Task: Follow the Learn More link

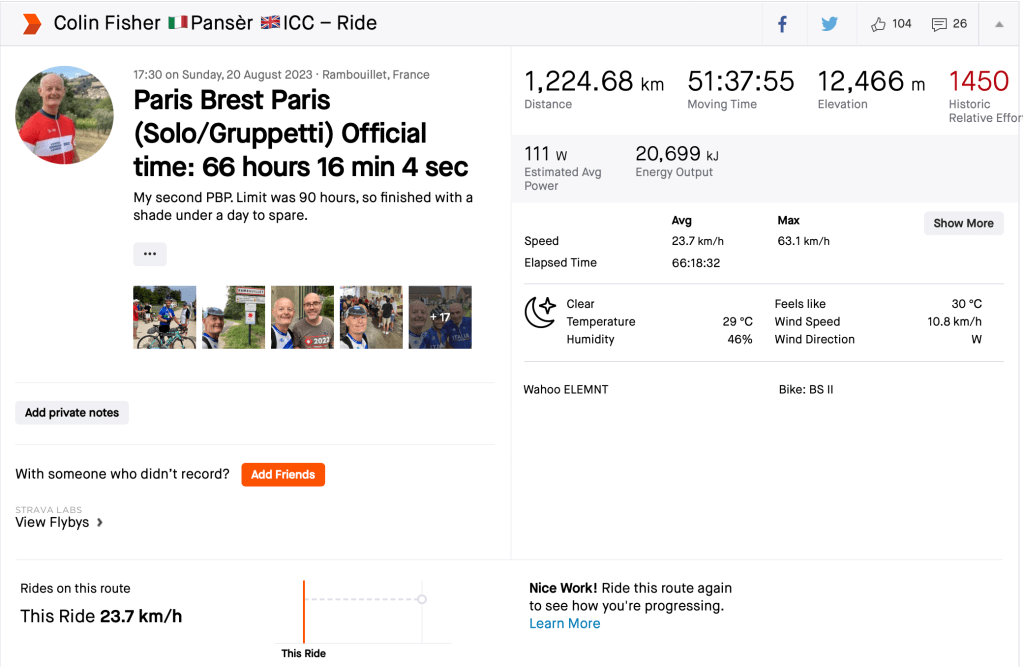Action: click(x=564, y=623)
